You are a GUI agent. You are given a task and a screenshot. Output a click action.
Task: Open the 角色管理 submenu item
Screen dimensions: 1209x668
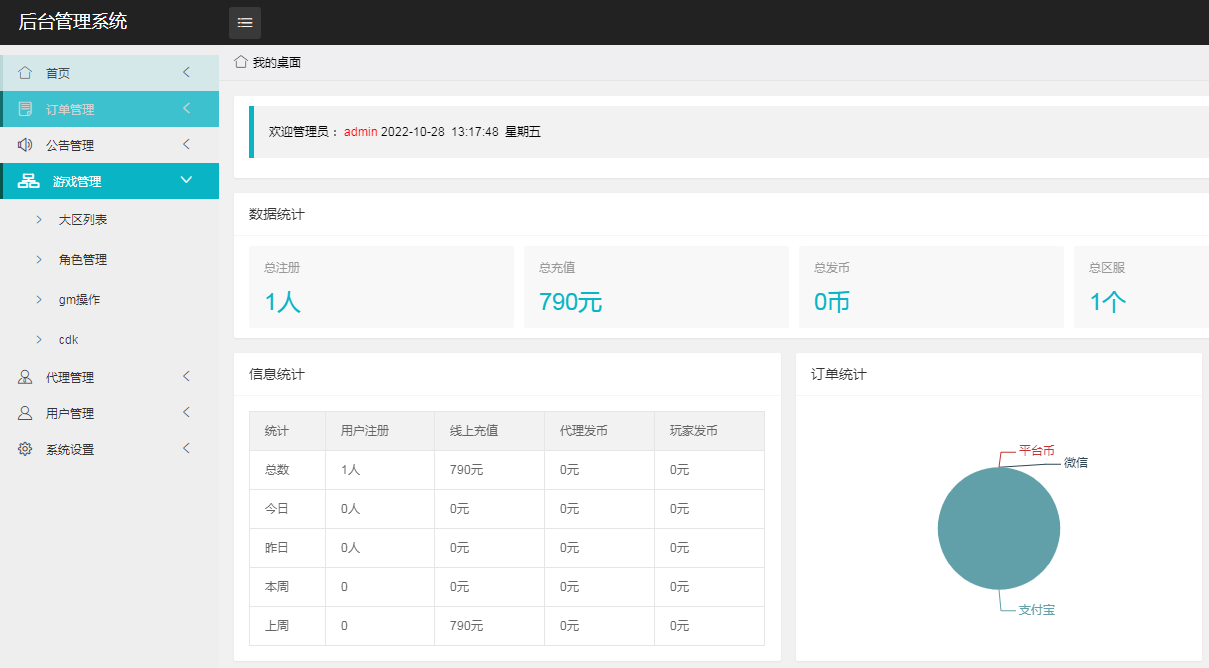point(83,259)
